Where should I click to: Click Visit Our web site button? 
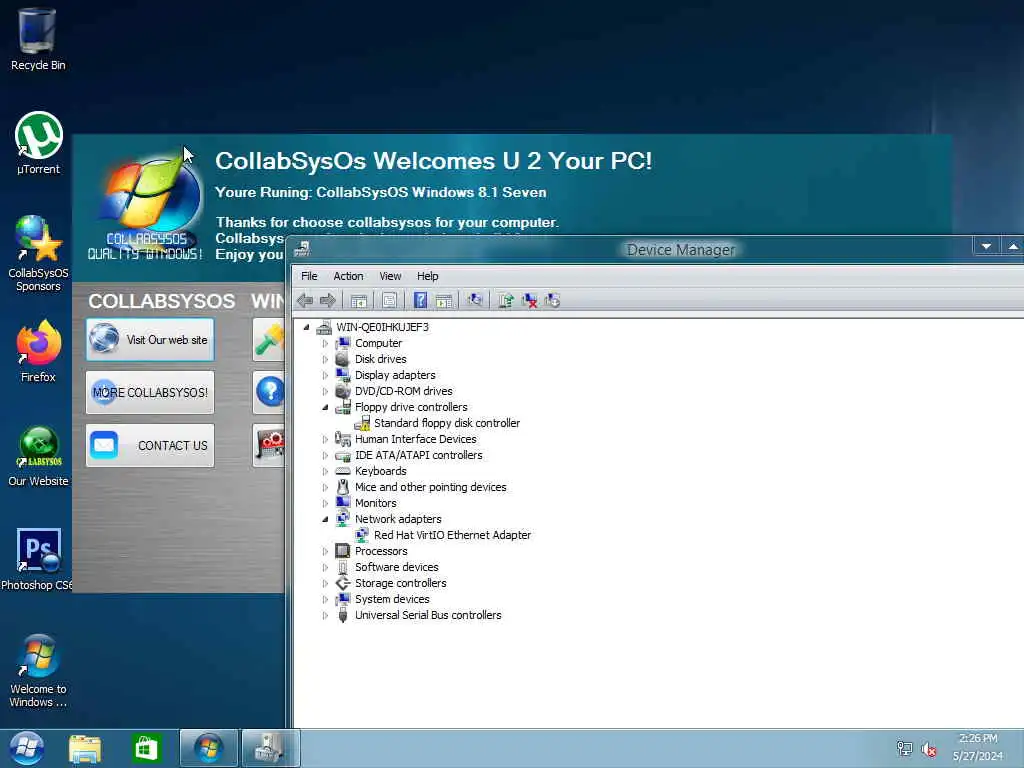(150, 340)
